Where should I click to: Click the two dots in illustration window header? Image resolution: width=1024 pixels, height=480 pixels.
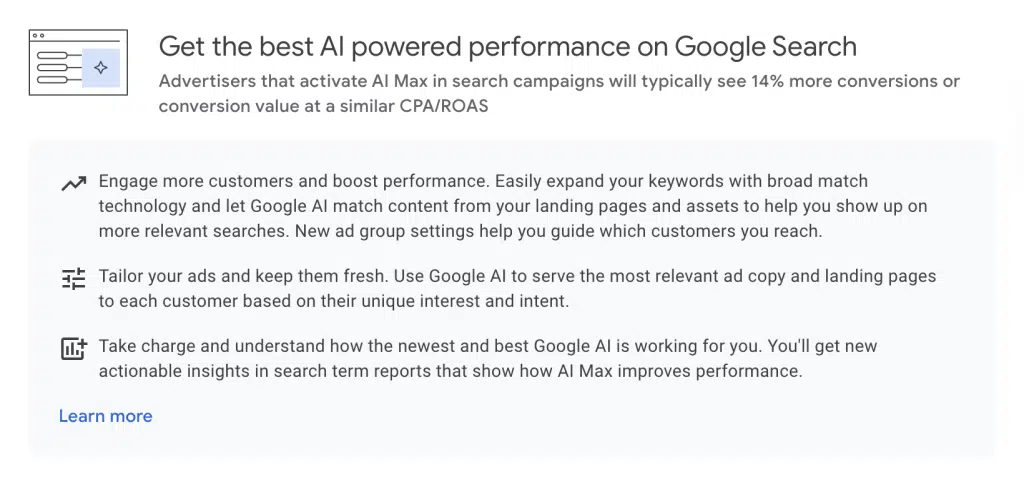(x=38, y=35)
